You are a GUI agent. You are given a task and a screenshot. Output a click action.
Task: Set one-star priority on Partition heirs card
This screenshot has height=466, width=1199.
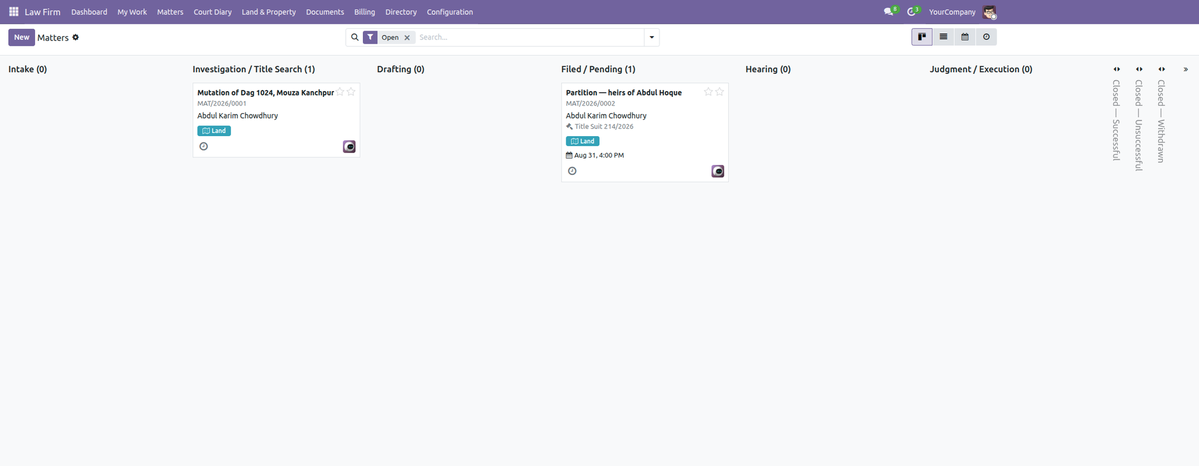[x=709, y=92]
